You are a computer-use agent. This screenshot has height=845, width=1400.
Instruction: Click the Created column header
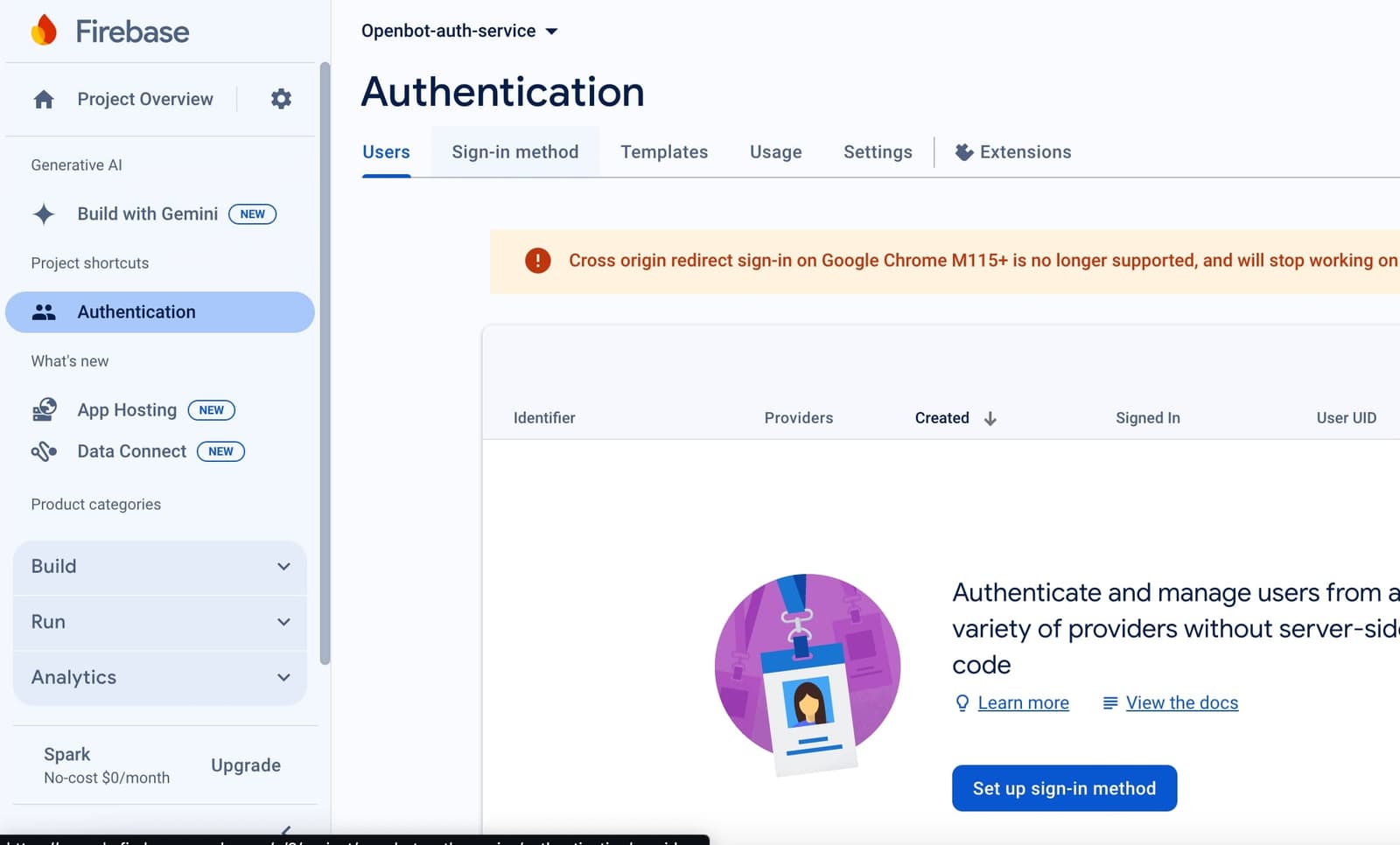pyautogui.click(x=942, y=418)
